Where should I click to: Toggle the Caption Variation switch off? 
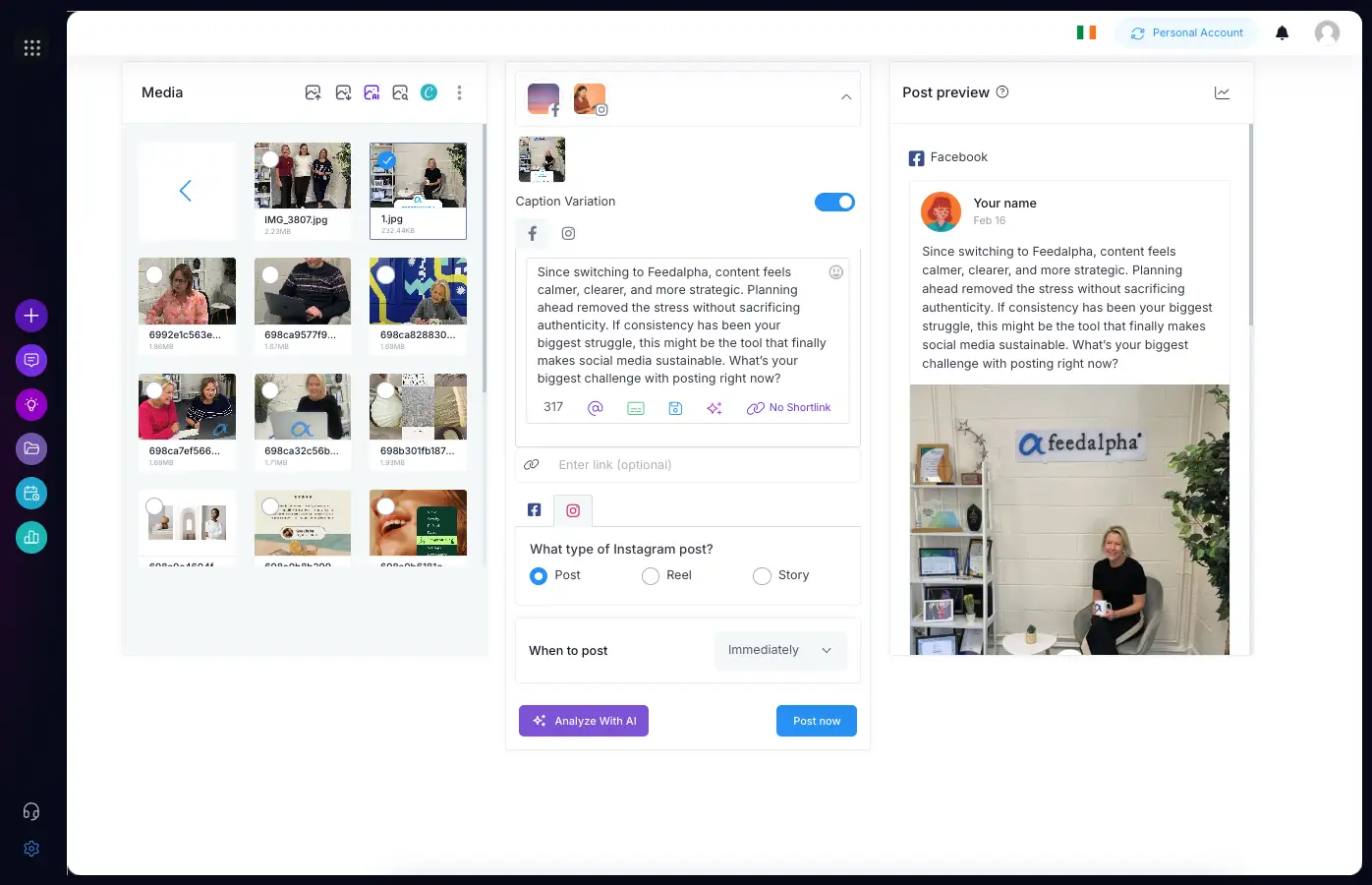tap(834, 202)
